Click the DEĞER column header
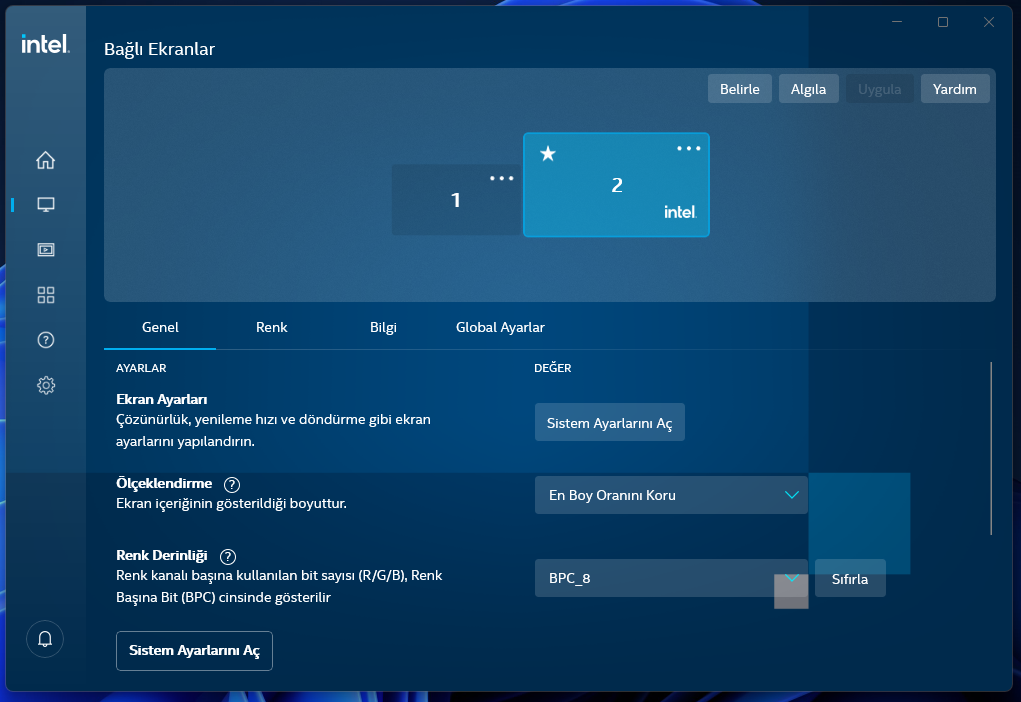The height and width of the screenshot is (702, 1021). (553, 368)
